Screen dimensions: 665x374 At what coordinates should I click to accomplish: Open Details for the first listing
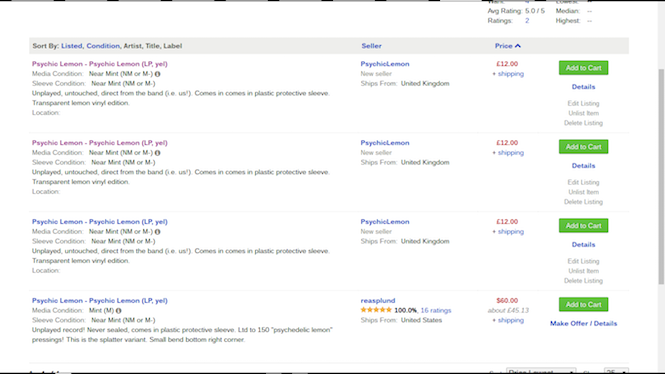click(583, 87)
